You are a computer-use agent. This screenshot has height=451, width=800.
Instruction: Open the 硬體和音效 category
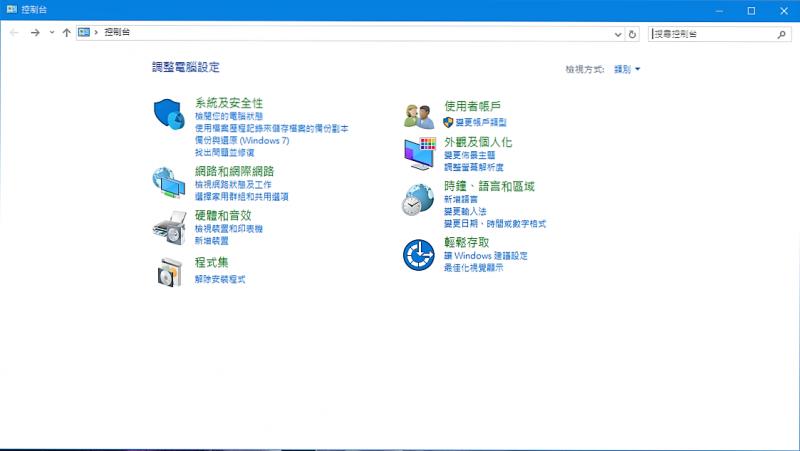[x=223, y=215]
